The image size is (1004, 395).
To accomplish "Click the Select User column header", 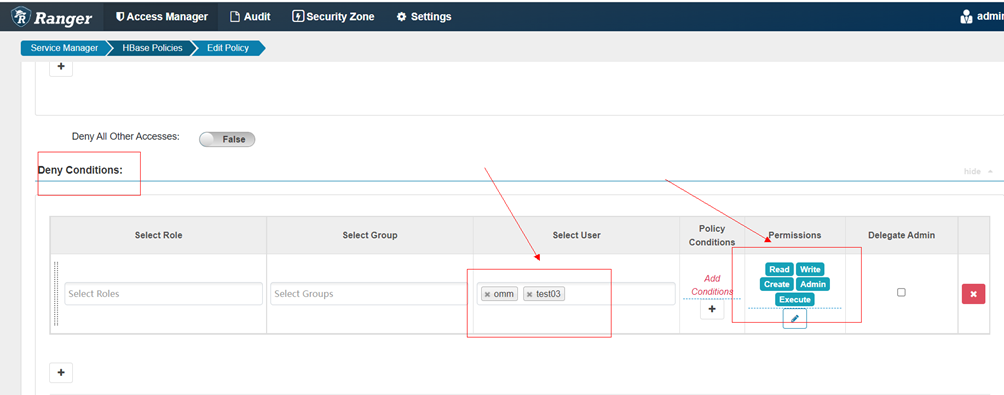I will coord(576,236).
